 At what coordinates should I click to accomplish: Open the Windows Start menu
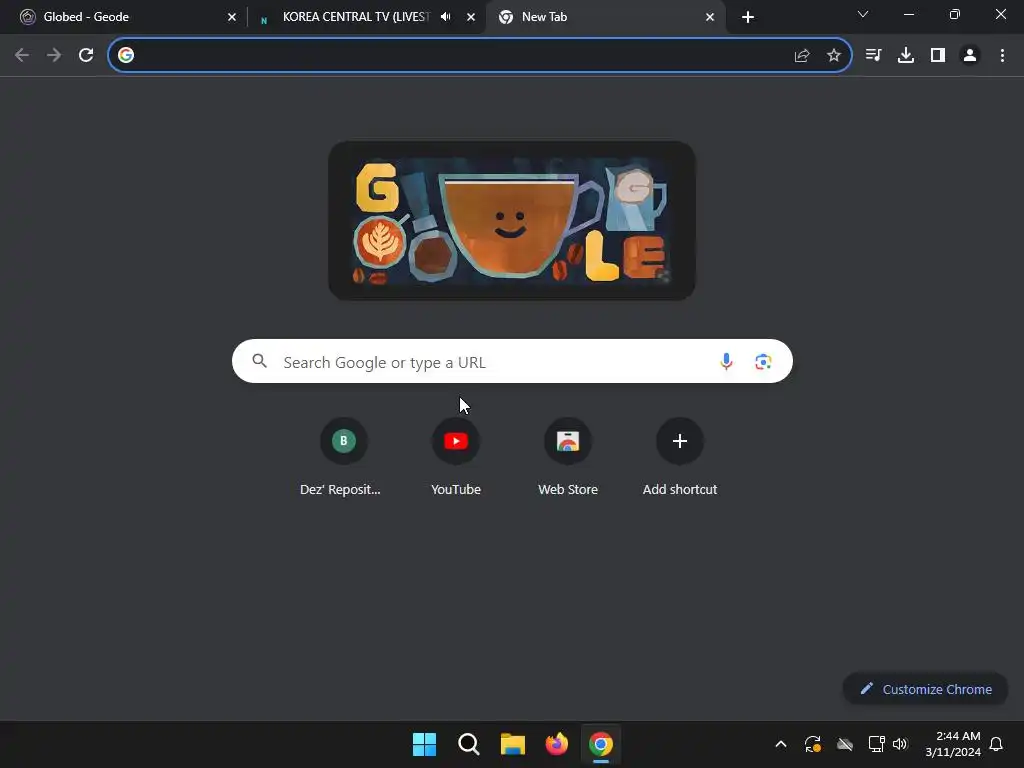click(x=424, y=744)
